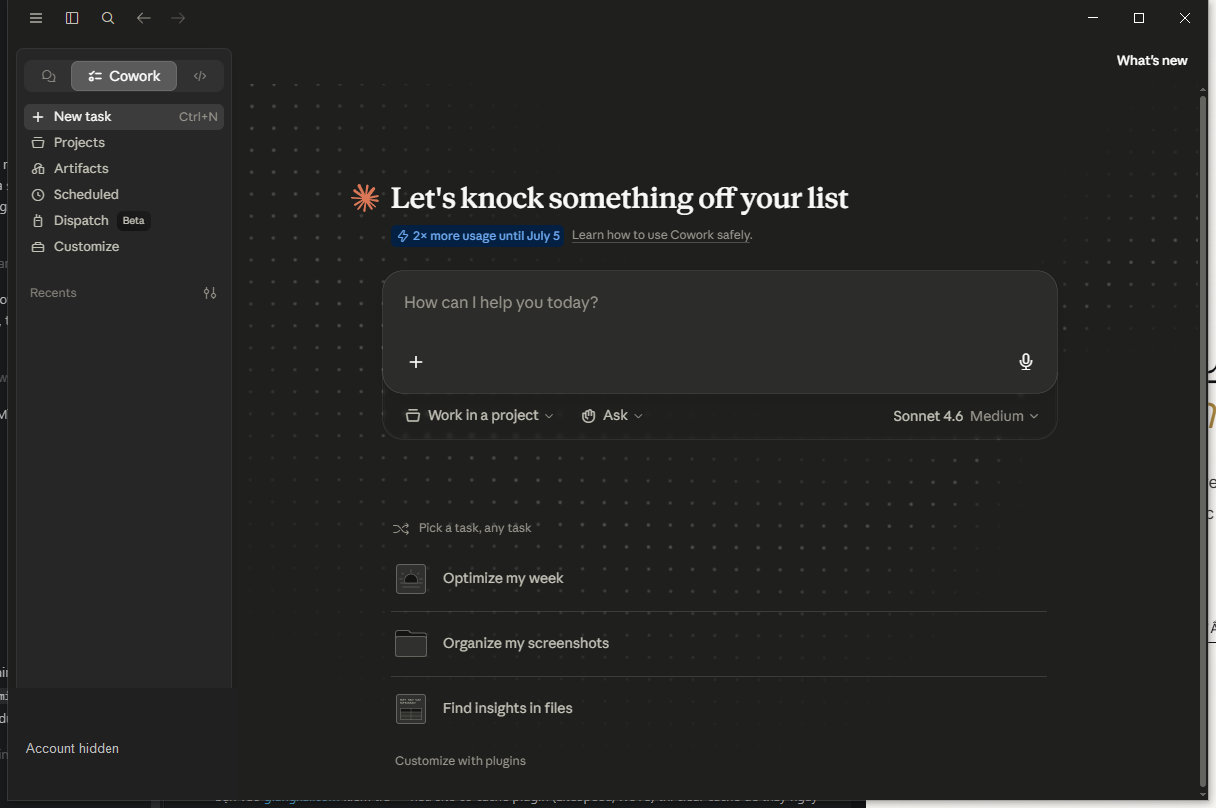Switch to the Chat bubble tab icon

coord(48,76)
